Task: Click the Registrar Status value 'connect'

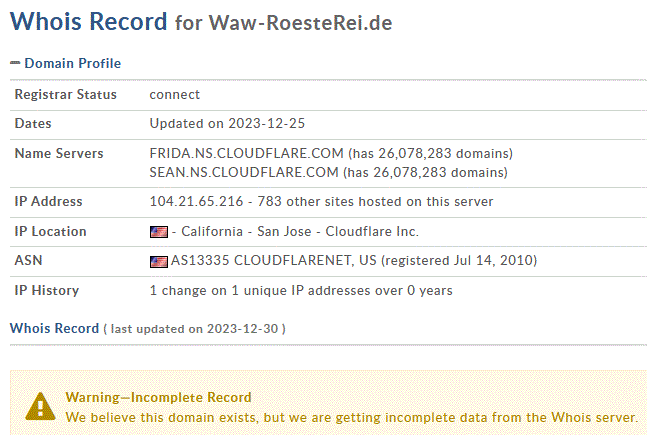Action: [174, 95]
